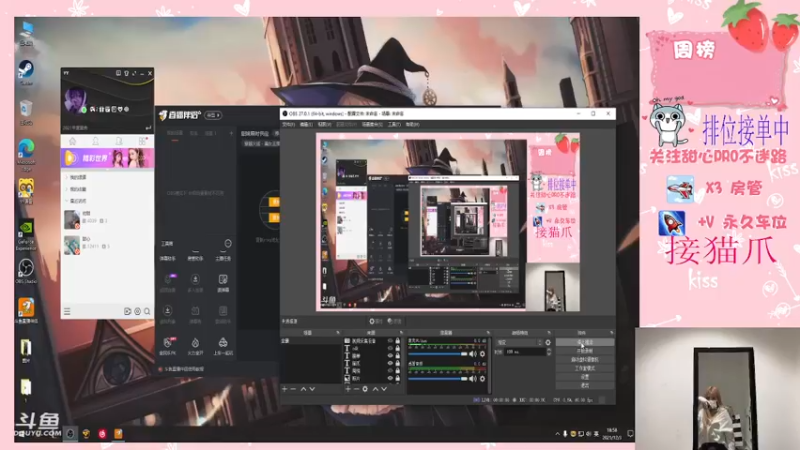Click the highlighted streaming button in OBS controls
The width and height of the screenshot is (800, 450).
(x=585, y=342)
